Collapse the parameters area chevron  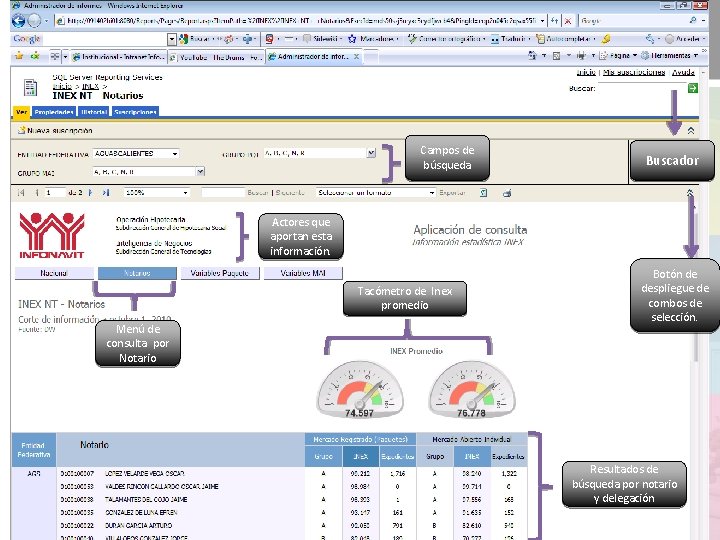click(691, 131)
